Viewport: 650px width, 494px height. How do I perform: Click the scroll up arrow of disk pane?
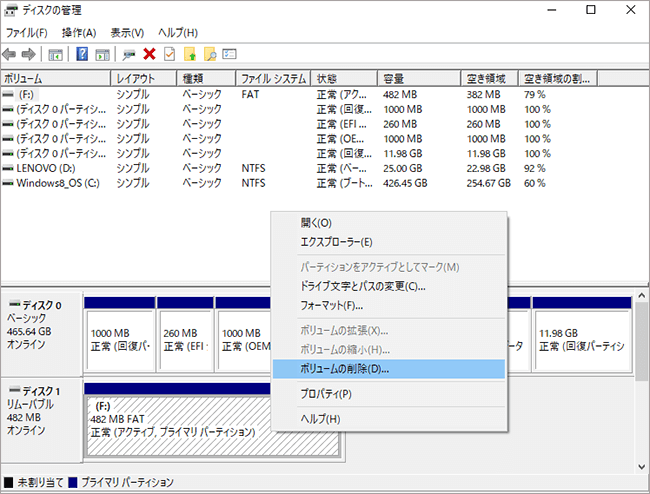coord(641,295)
